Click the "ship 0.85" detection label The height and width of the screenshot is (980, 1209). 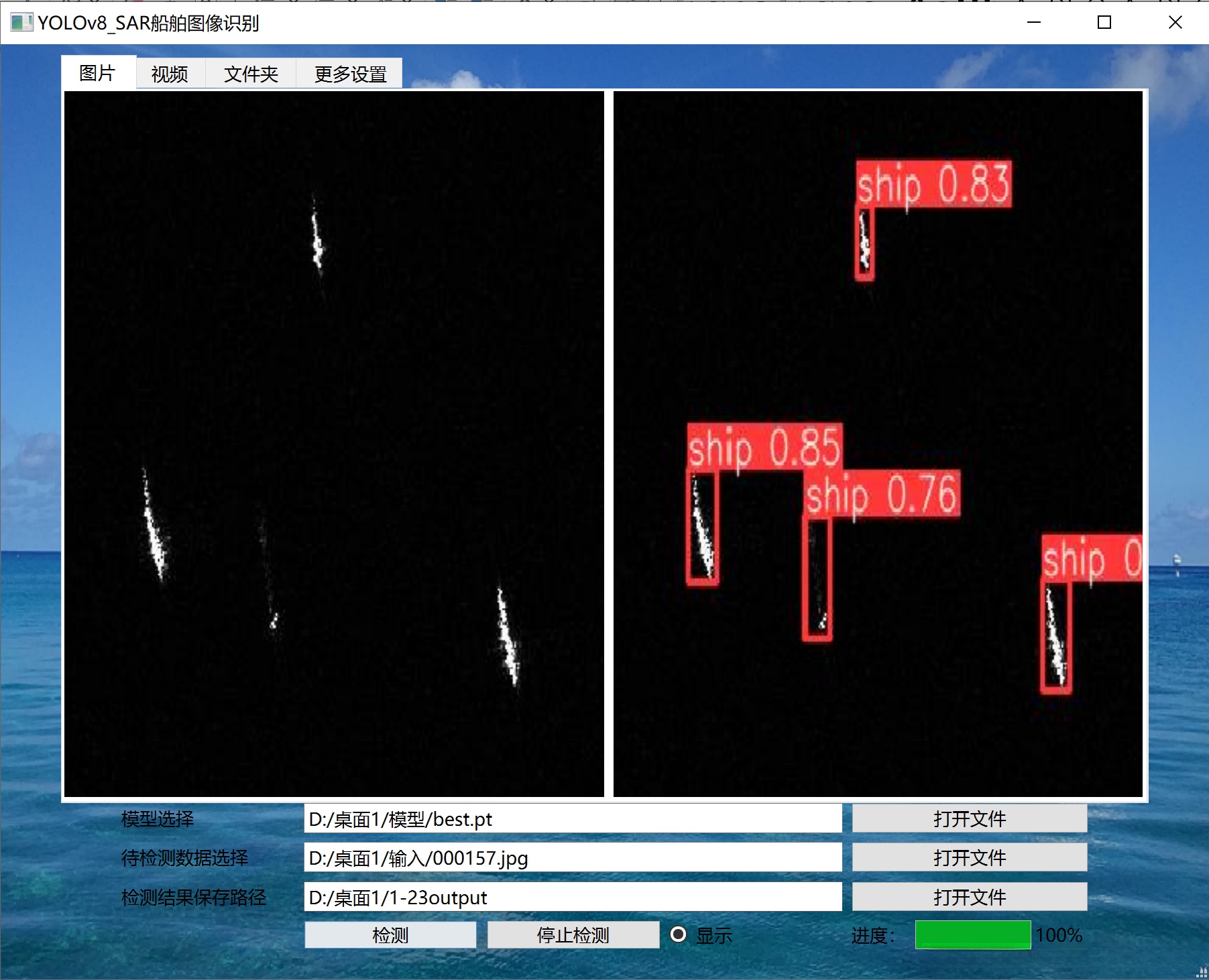pyautogui.click(x=764, y=447)
